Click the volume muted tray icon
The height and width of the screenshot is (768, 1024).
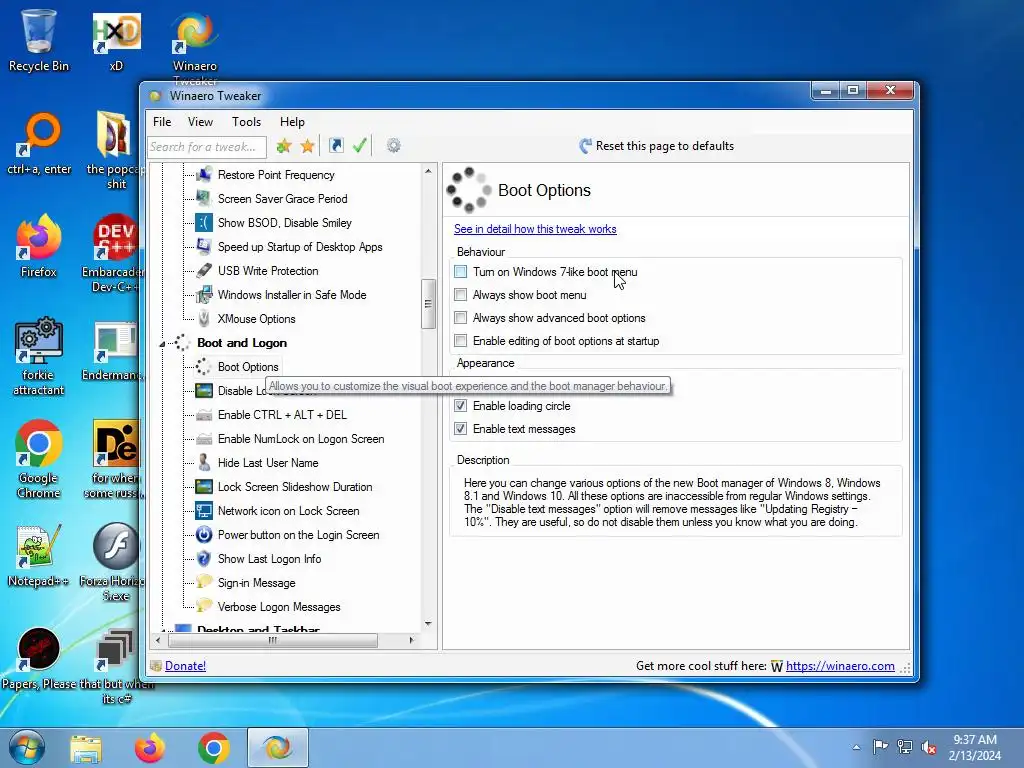coord(929,746)
